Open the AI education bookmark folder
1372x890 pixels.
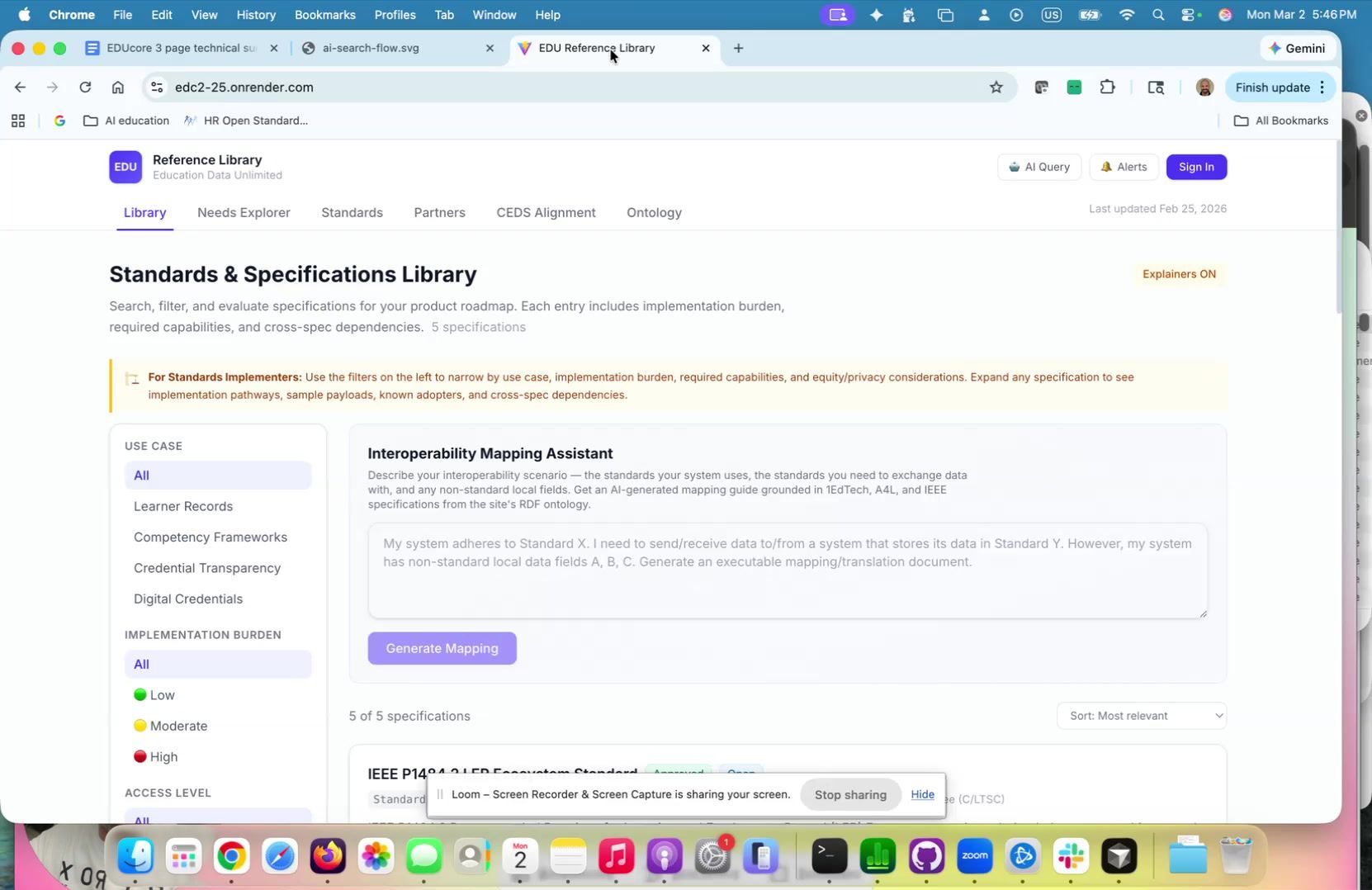126,121
